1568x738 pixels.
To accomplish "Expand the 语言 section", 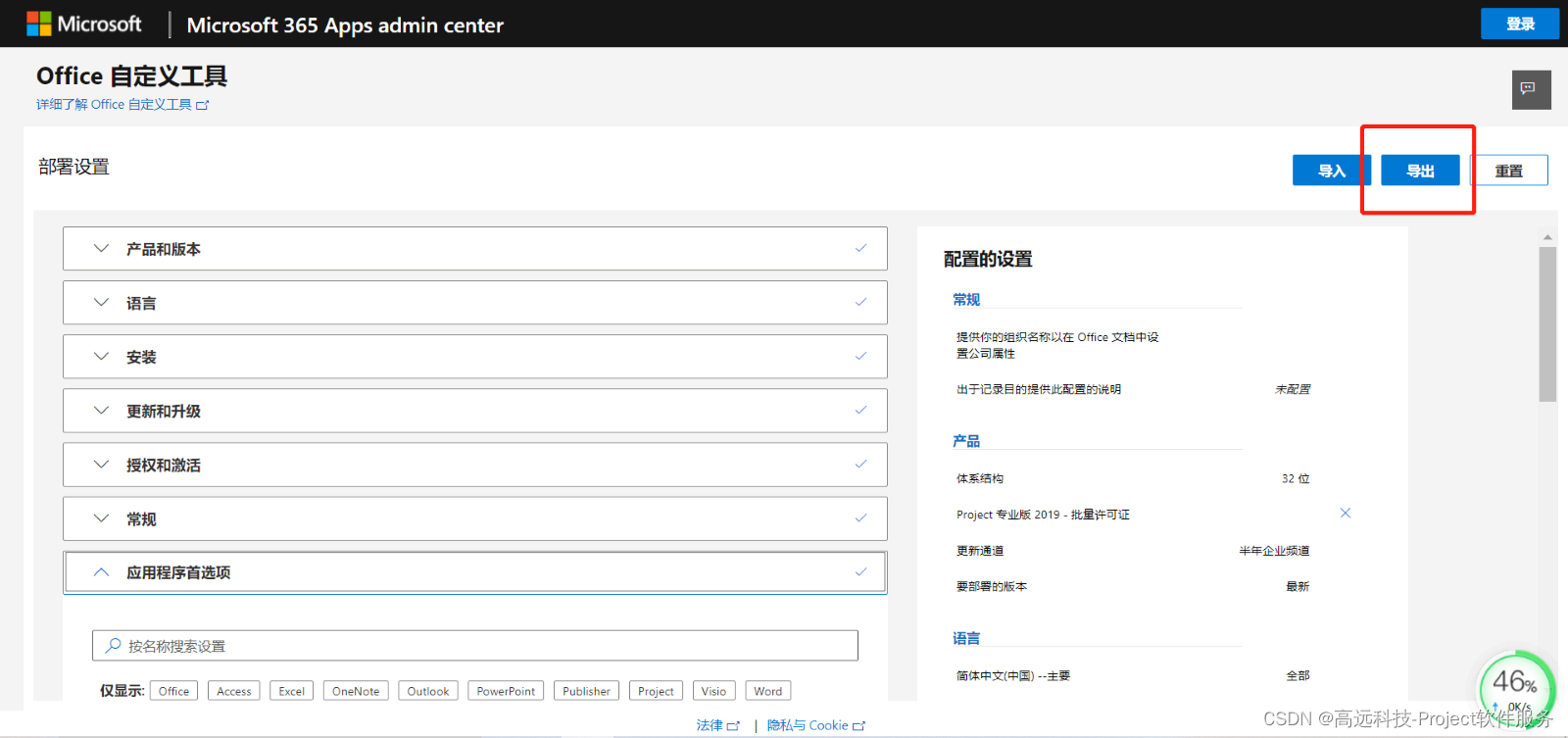I will point(475,303).
